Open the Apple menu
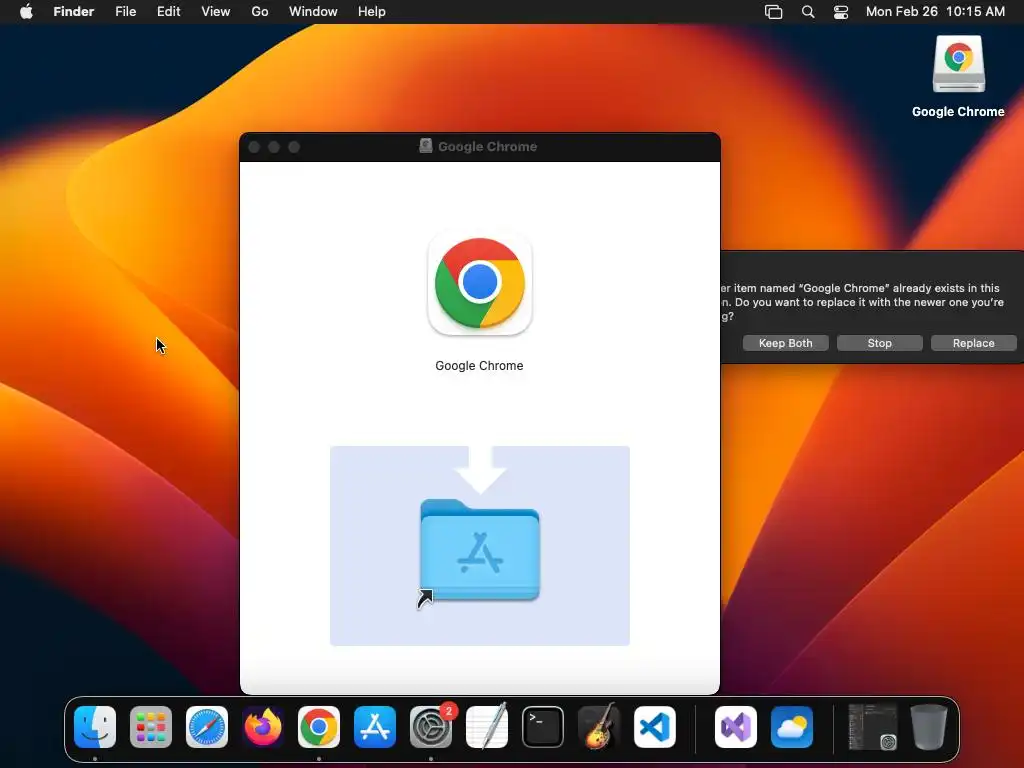Image resolution: width=1024 pixels, height=768 pixels. [26, 11]
